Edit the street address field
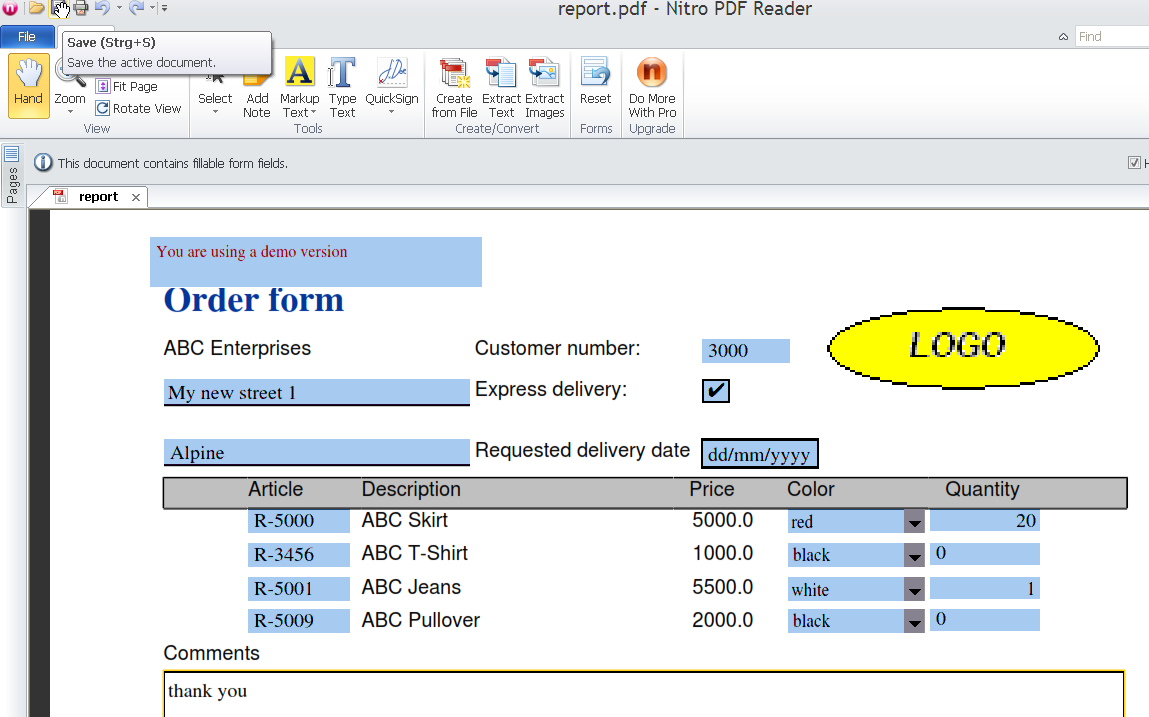 [x=317, y=392]
